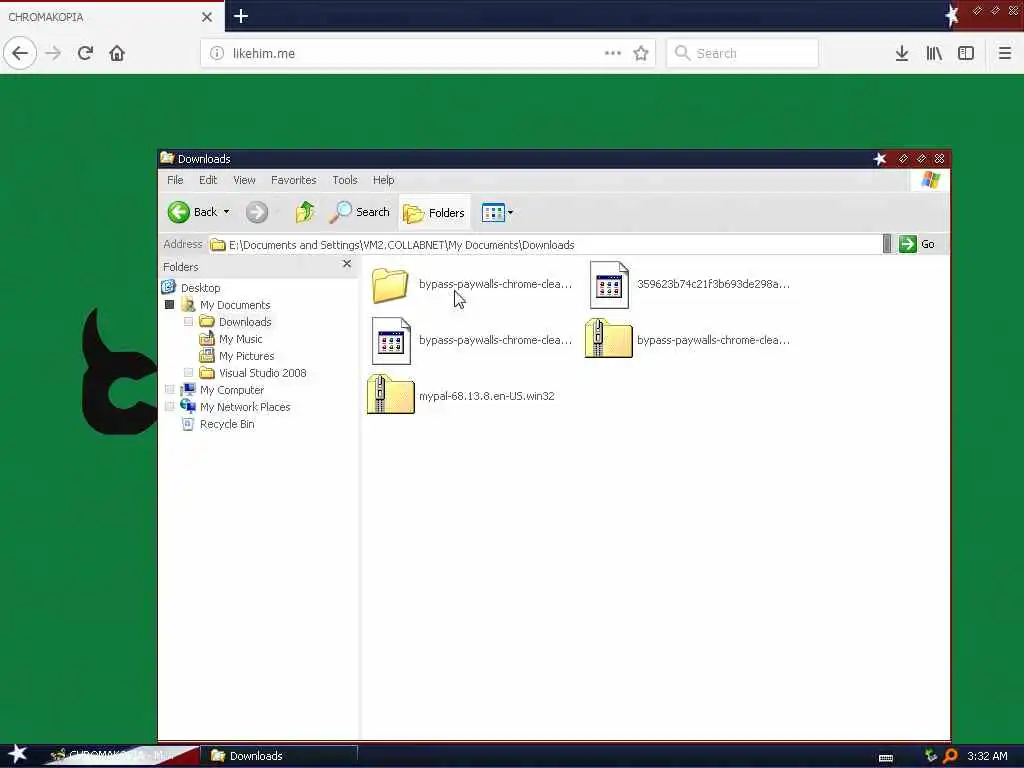This screenshot has width=1024, height=768.
Task: Select Visual Studio 2008 folder
Action: click(x=263, y=373)
